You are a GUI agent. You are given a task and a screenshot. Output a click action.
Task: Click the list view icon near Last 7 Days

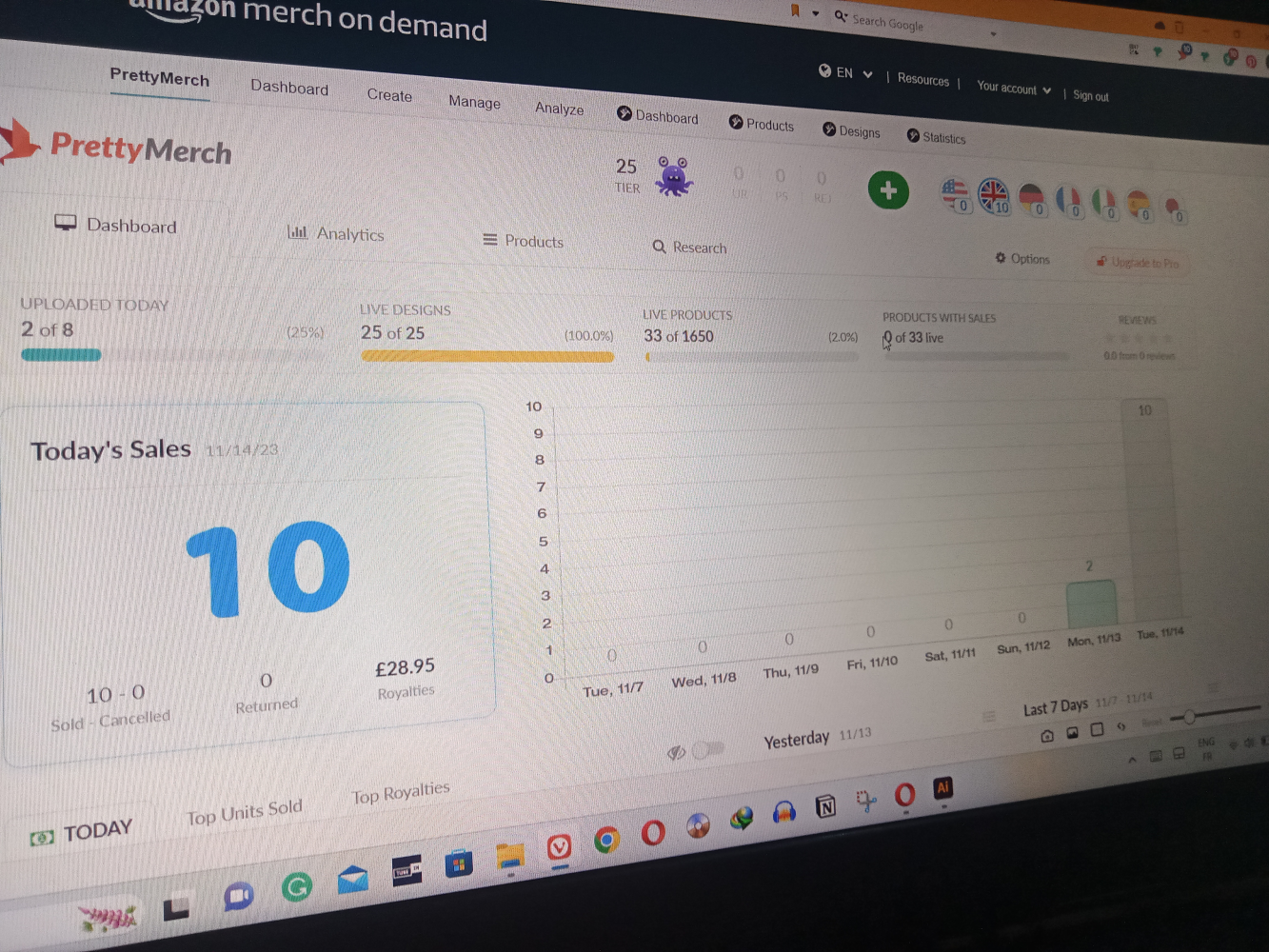click(x=988, y=716)
